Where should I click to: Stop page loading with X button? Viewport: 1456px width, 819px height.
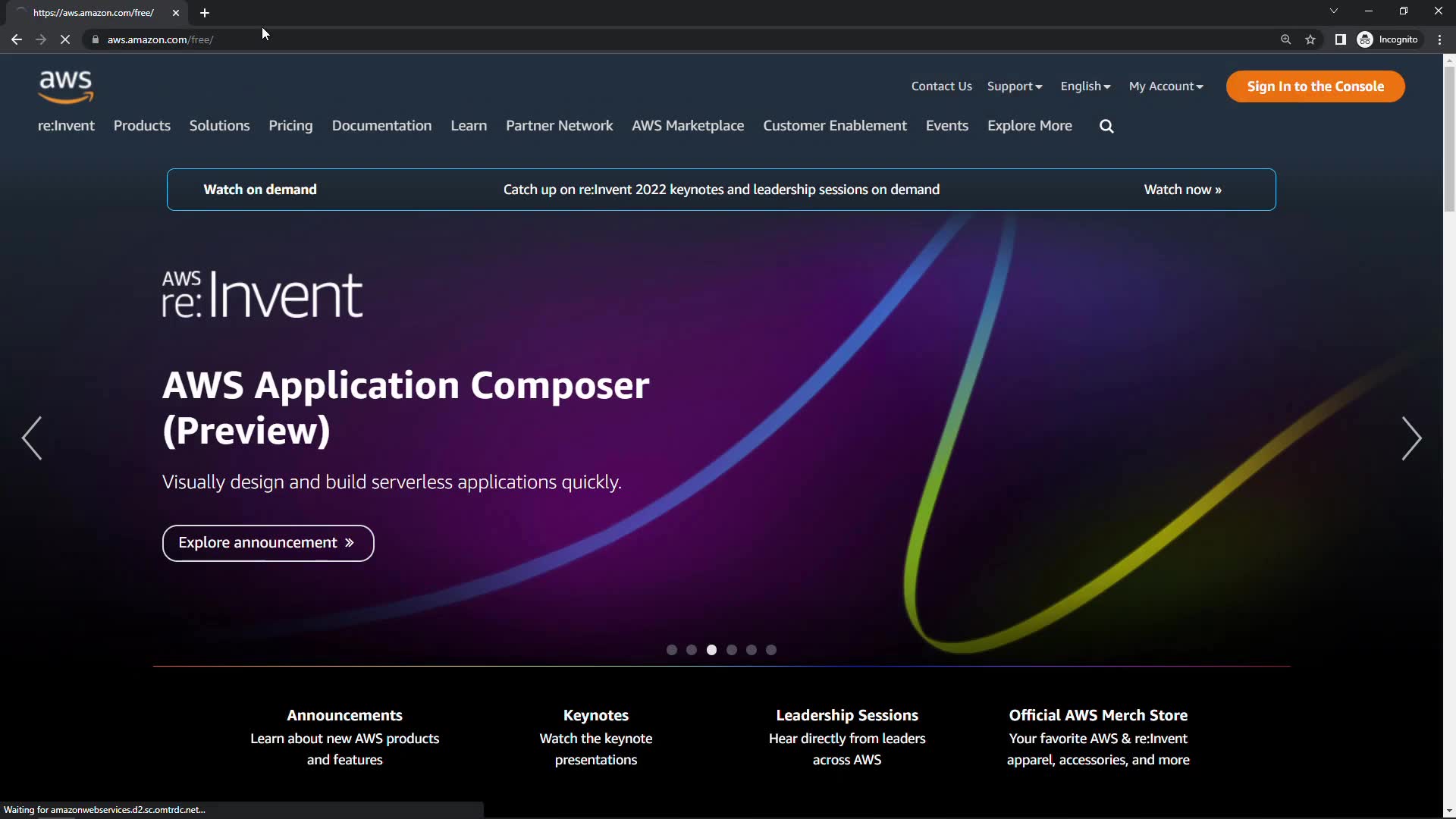click(x=65, y=39)
